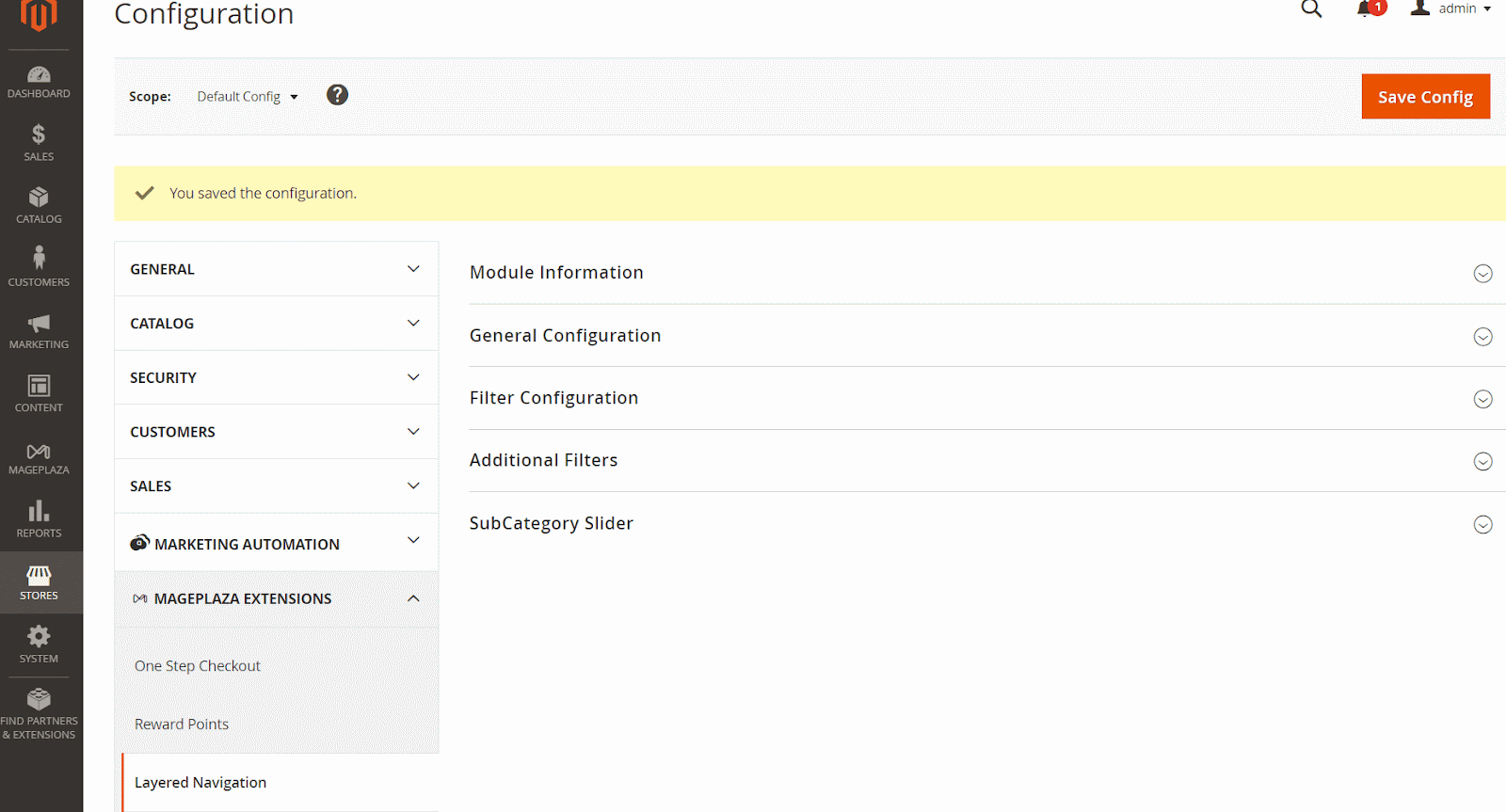Click the Save Config button
Image resolution: width=1506 pixels, height=812 pixels.
(1425, 97)
